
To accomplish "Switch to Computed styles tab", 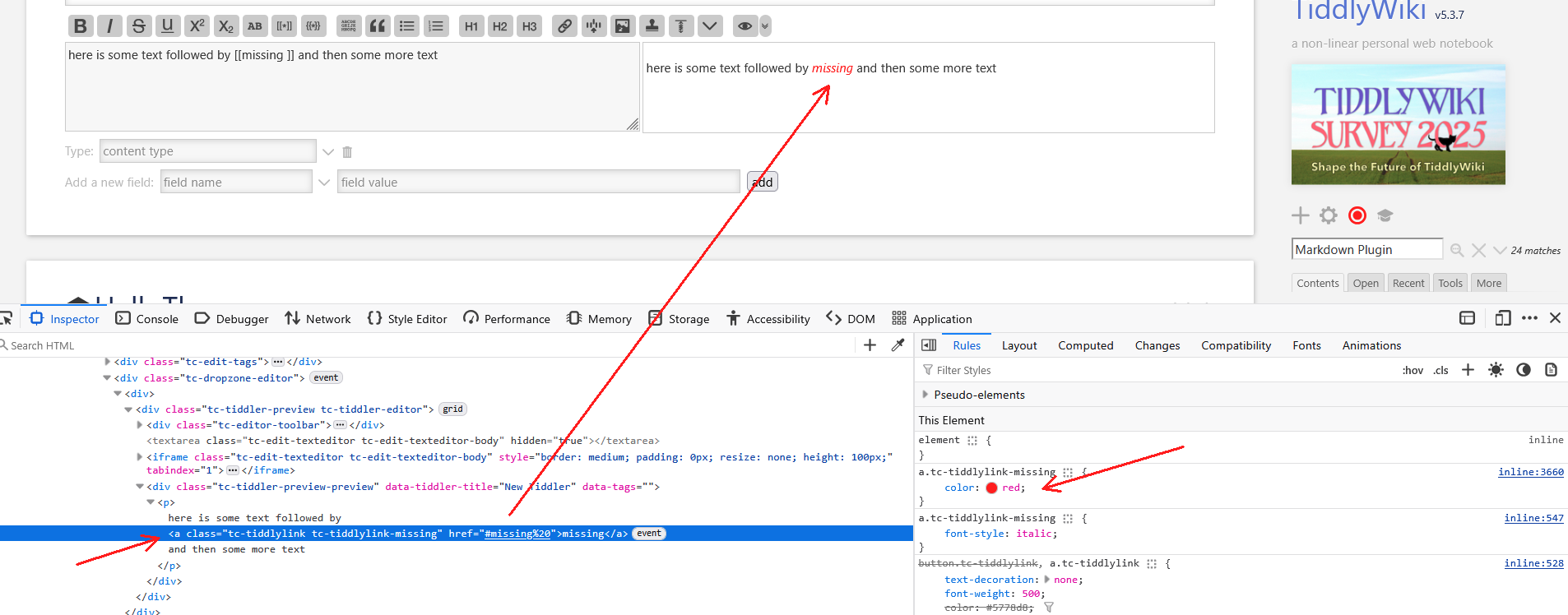I will pos(1085,346).
